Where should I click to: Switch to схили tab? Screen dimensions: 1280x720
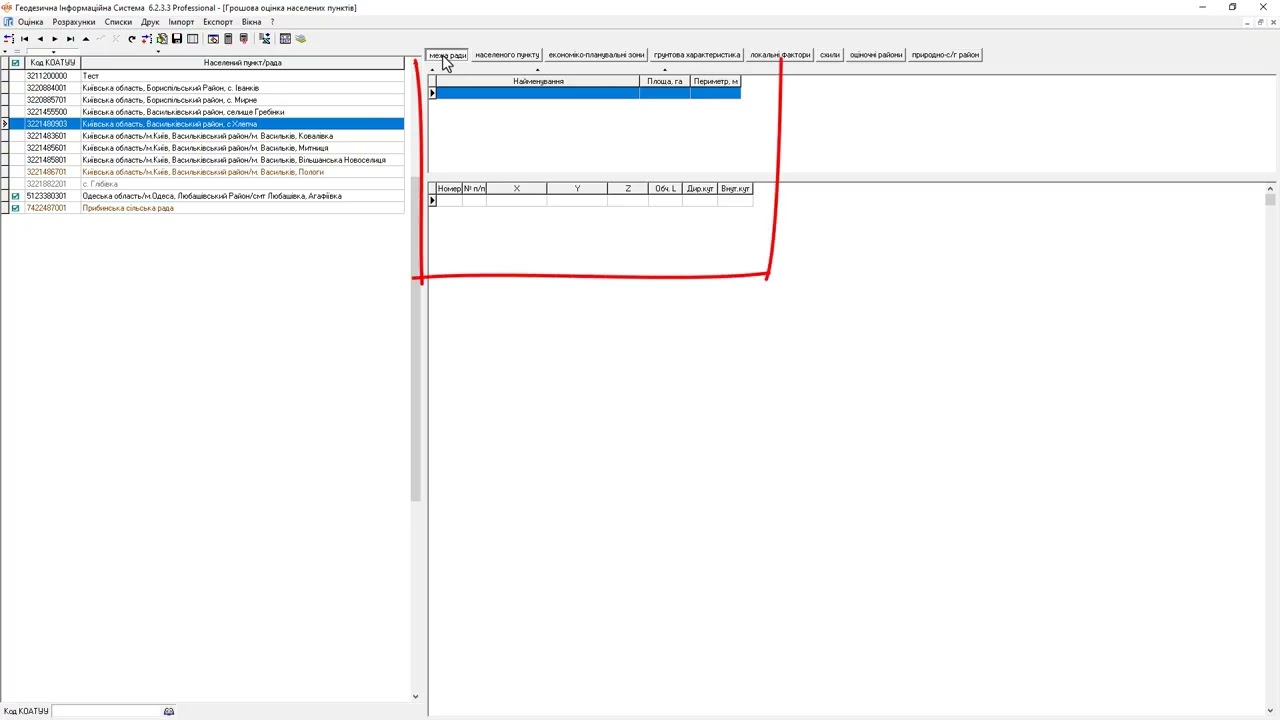click(x=830, y=55)
